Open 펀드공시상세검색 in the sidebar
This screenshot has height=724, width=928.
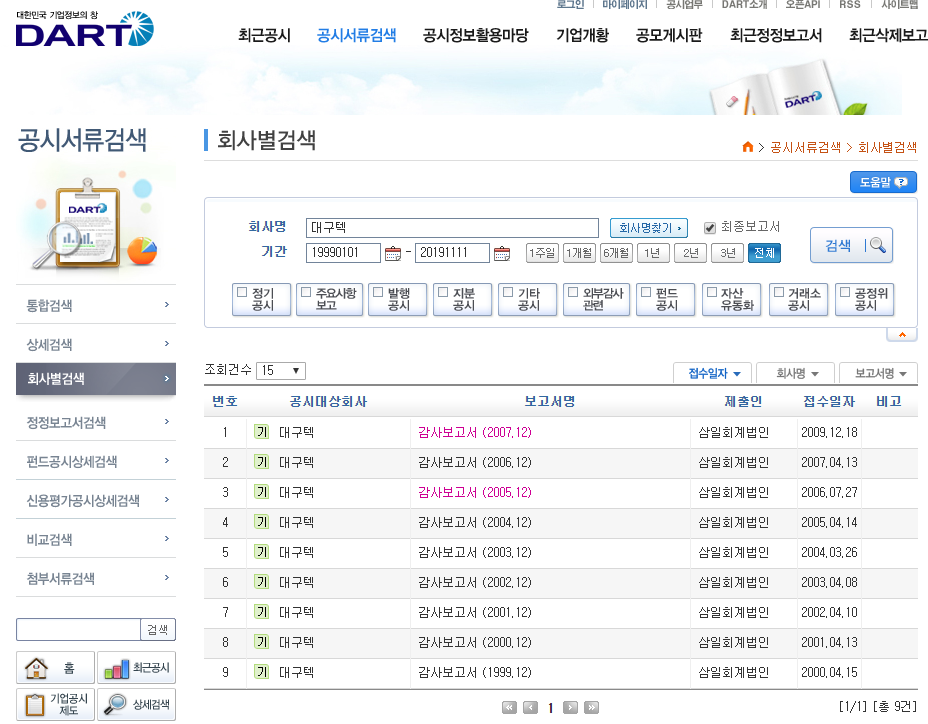(96, 461)
